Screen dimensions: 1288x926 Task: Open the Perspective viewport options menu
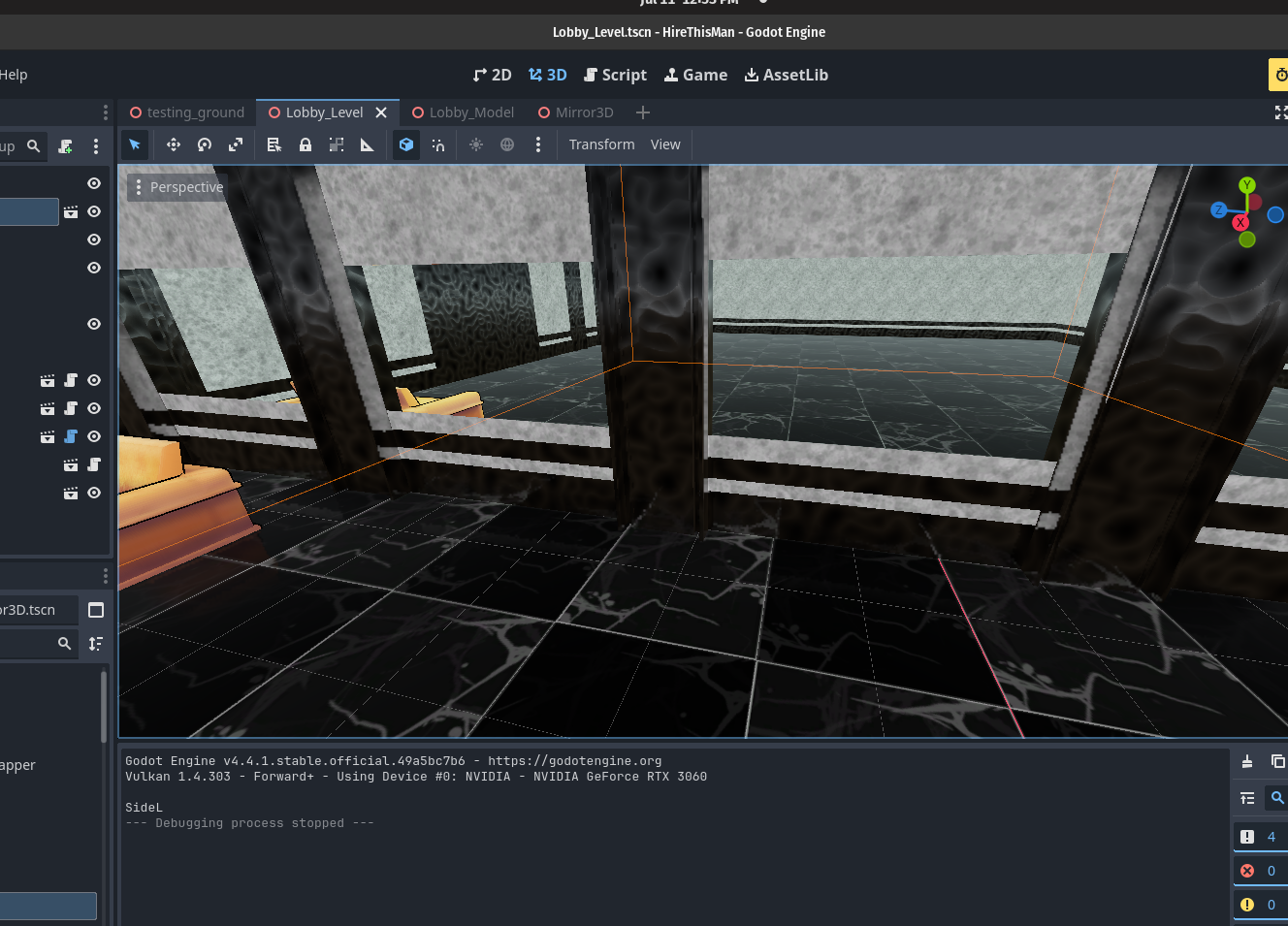[x=178, y=187]
